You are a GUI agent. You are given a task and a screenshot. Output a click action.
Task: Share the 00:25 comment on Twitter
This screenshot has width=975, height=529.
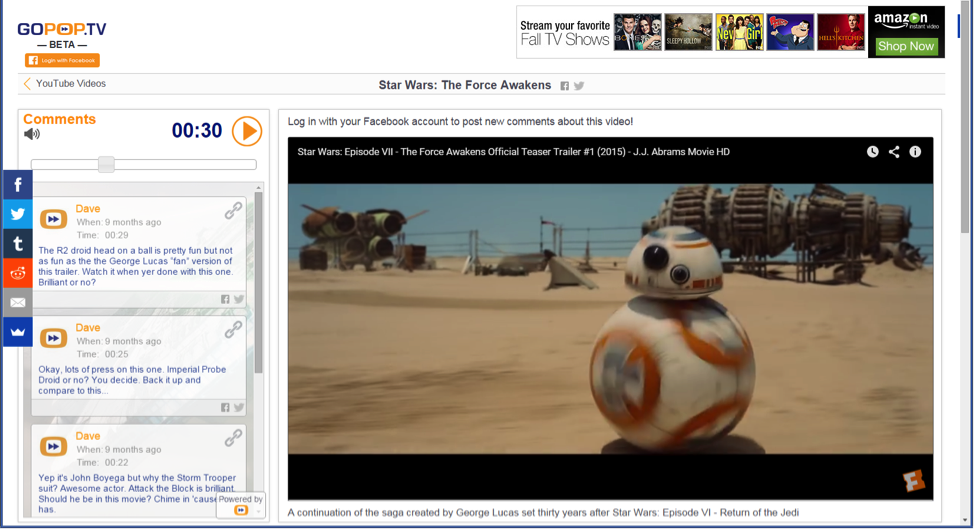click(239, 408)
